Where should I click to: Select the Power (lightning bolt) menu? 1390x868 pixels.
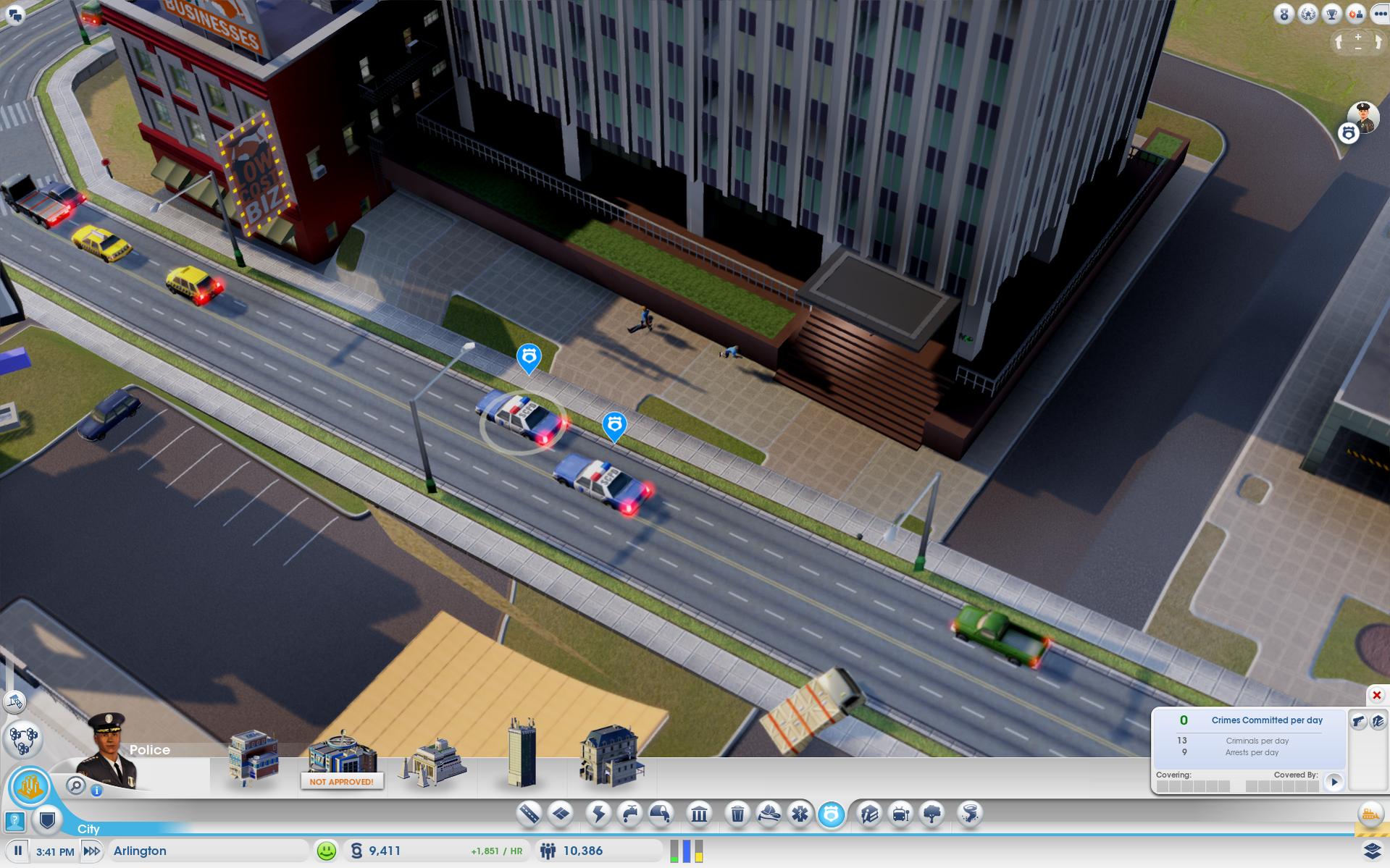(x=598, y=814)
